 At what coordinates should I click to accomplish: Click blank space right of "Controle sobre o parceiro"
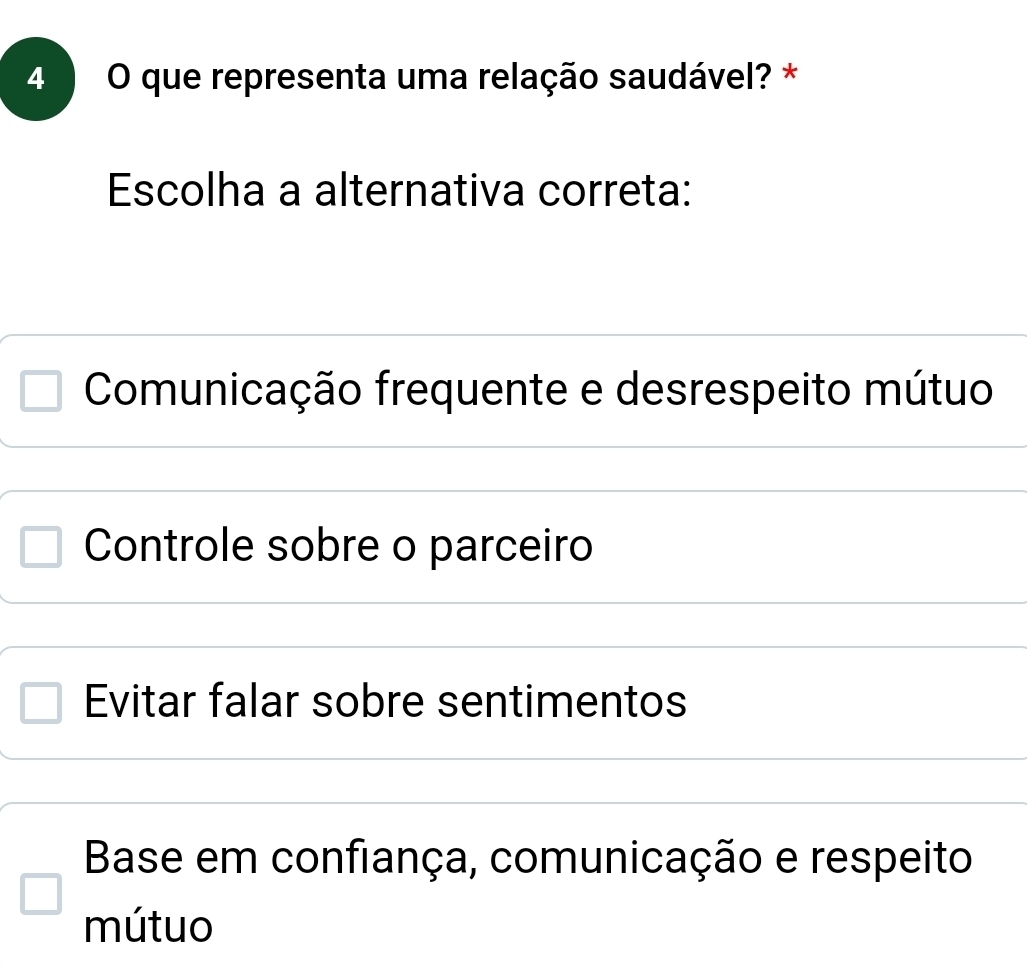pos(800,547)
